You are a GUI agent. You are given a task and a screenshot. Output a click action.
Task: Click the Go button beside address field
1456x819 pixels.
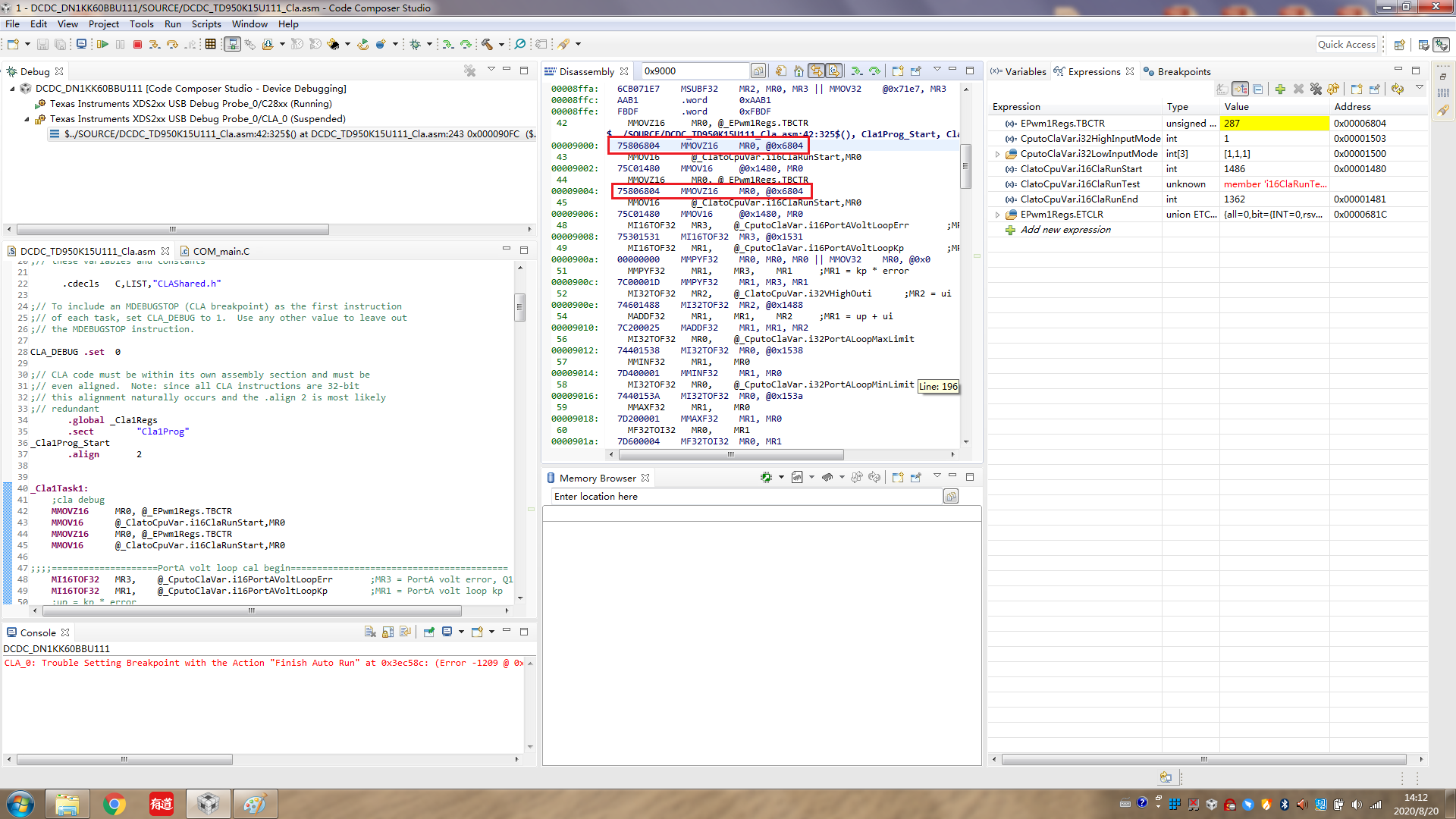click(x=758, y=71)
